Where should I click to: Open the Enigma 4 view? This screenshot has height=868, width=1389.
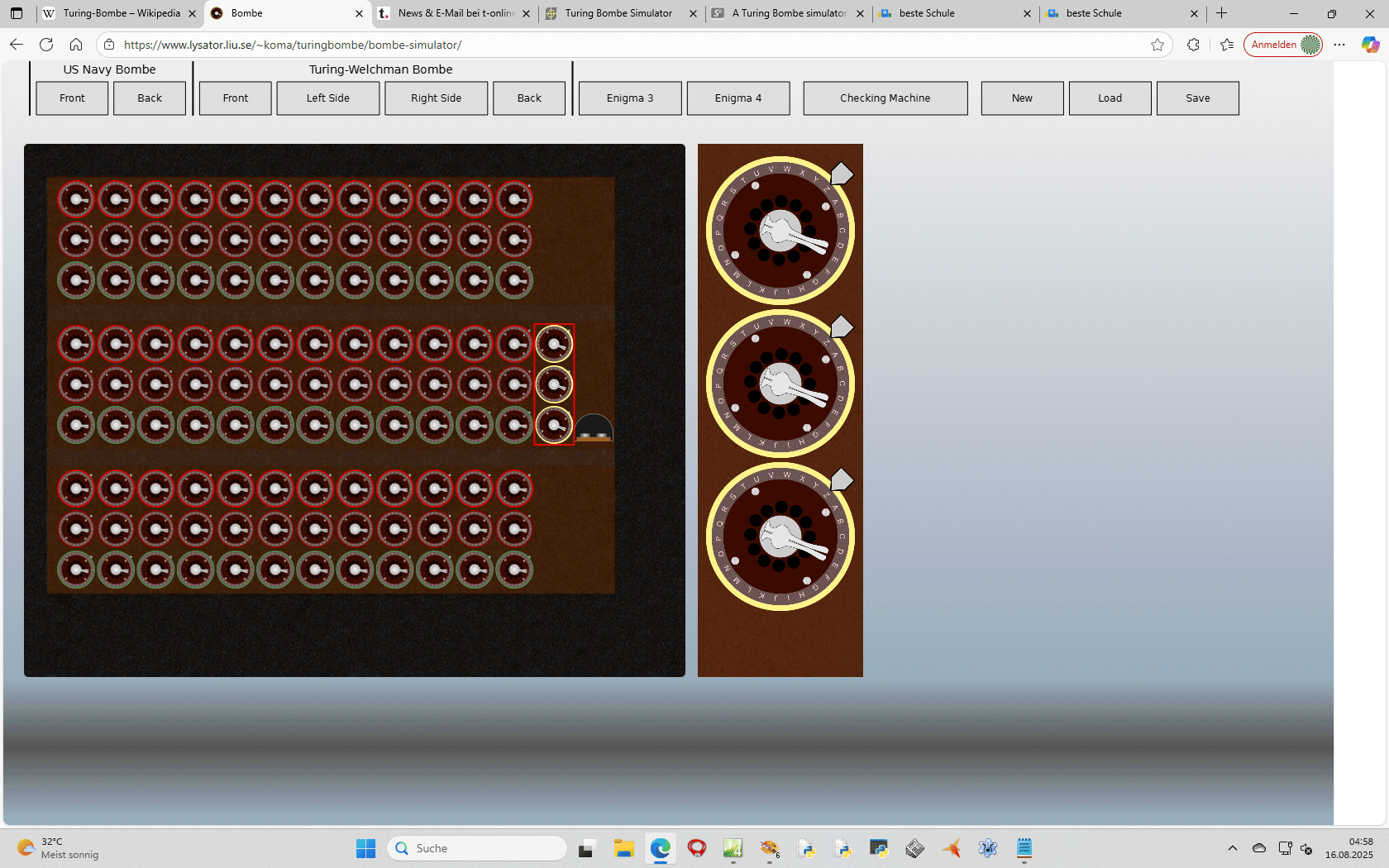(x=737, y=98)
